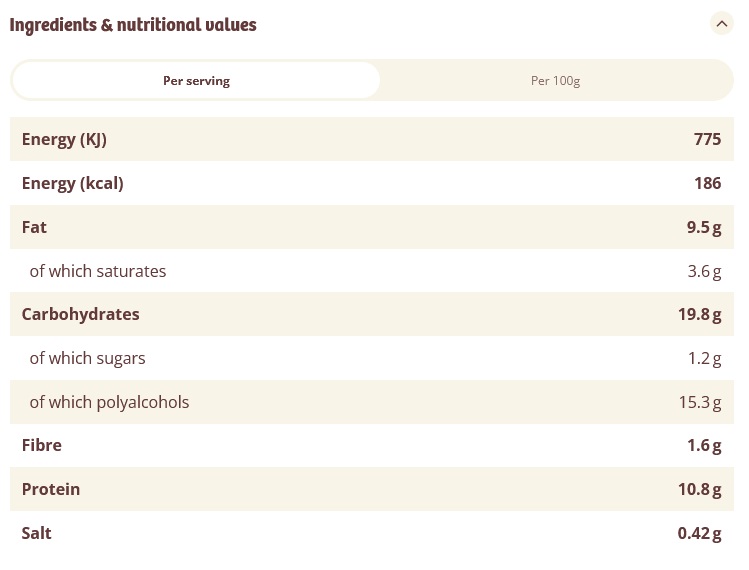Select the Per serving tab
The image size is (749, 570).
point(196,81)
